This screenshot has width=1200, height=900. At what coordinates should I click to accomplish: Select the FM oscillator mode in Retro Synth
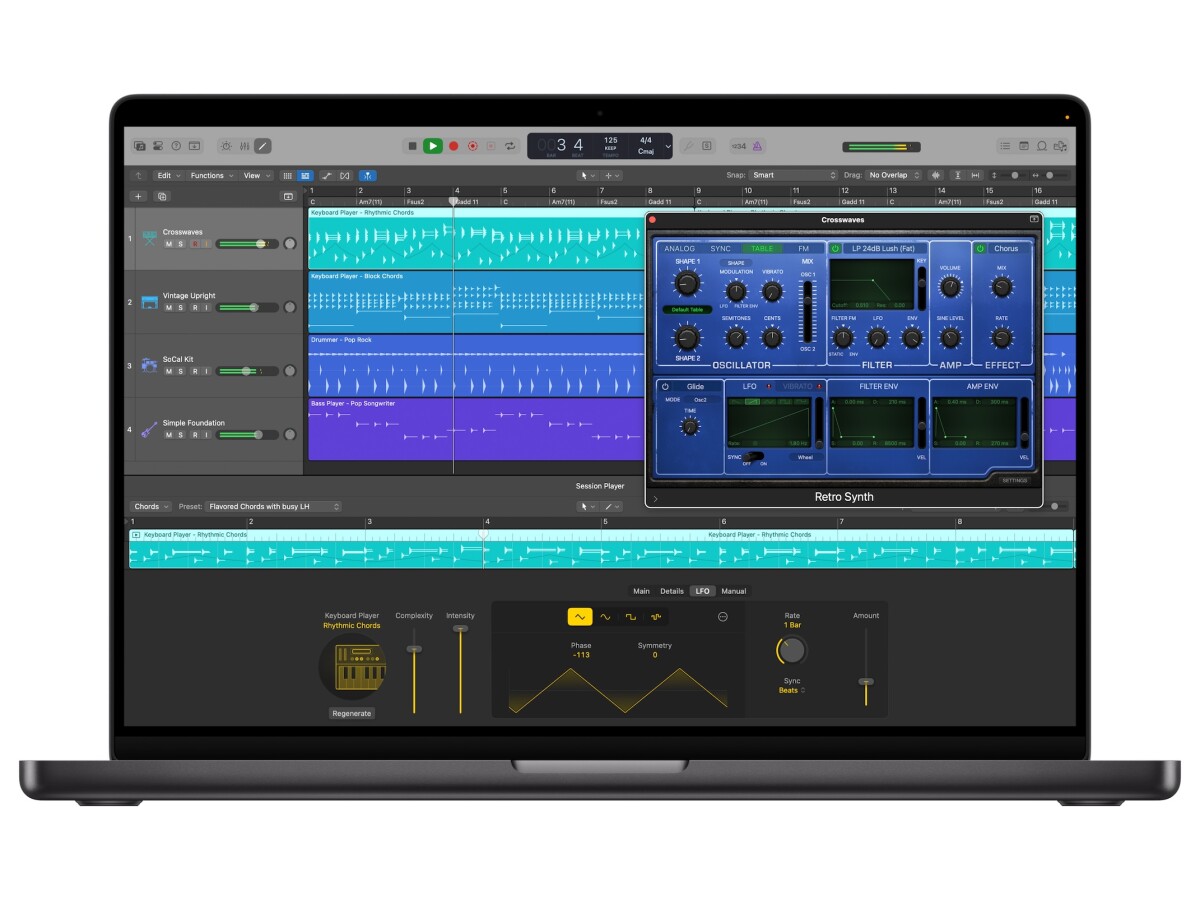coord(804,248)
